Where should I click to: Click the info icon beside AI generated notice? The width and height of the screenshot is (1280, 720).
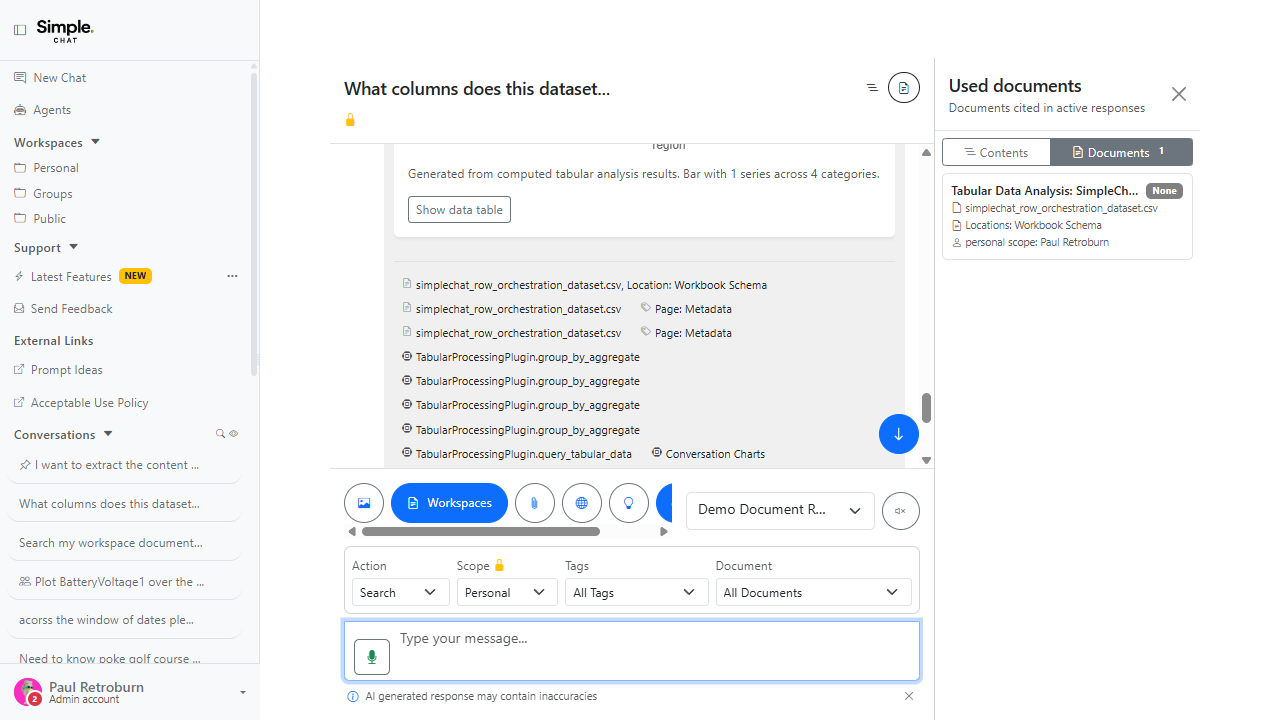tap(353, 696)
